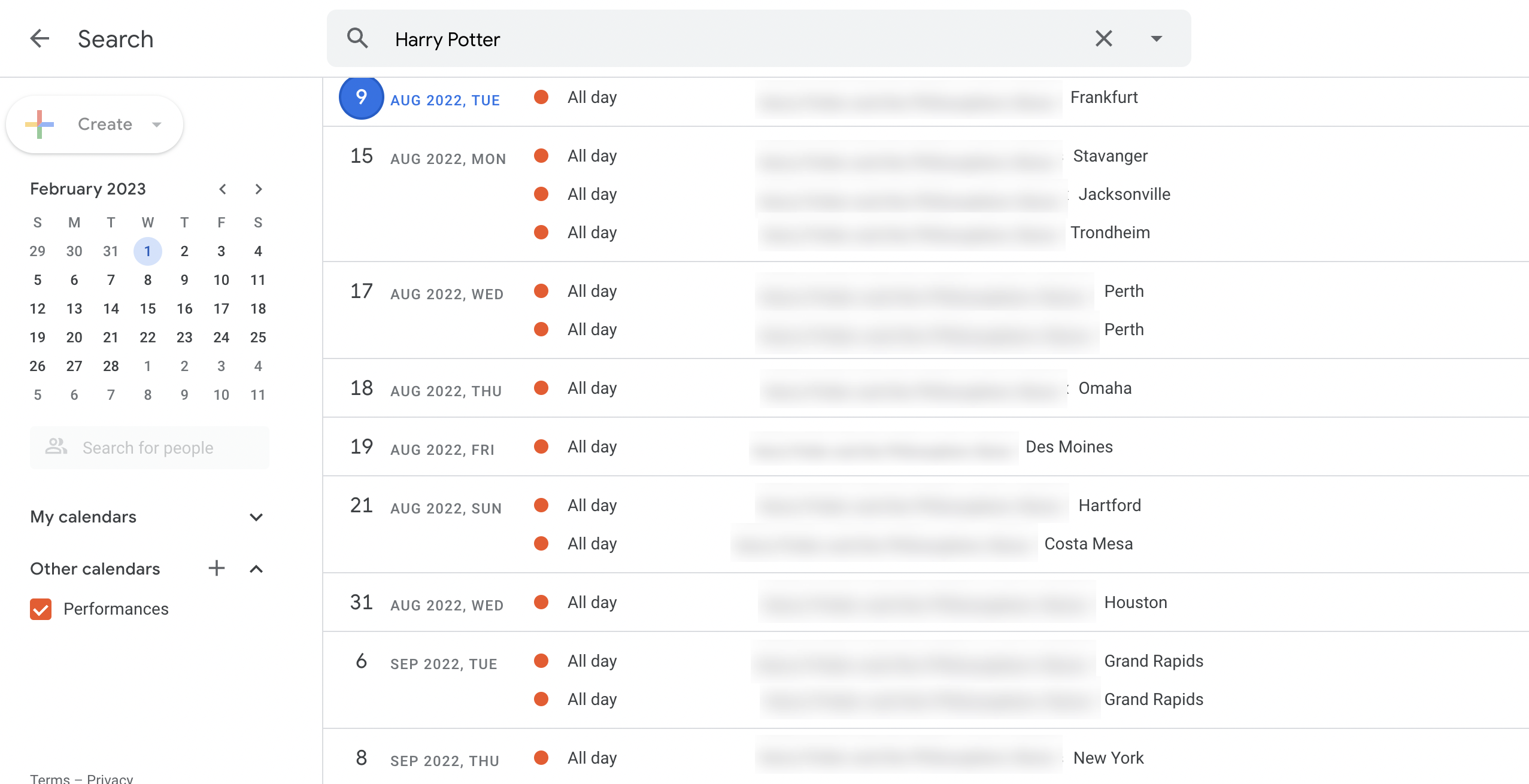Select February 14 in mini calendar
This screenshot has width=1529, height=784.
pyautogui.click(x=111, y=309)
